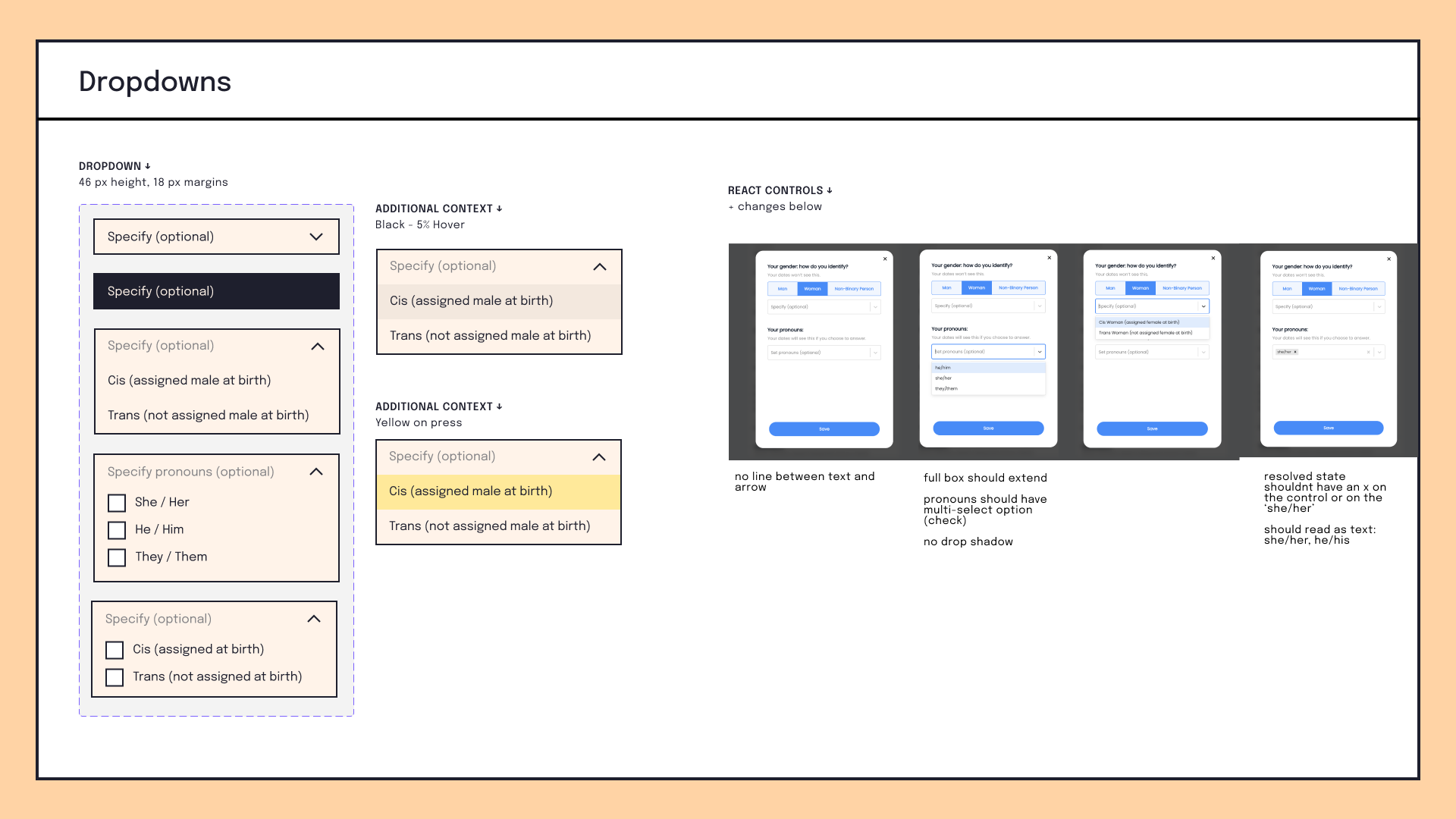Click Save in the card showing he/him list
Viewport: 1456px width, 819px height.
click(988, 428)
